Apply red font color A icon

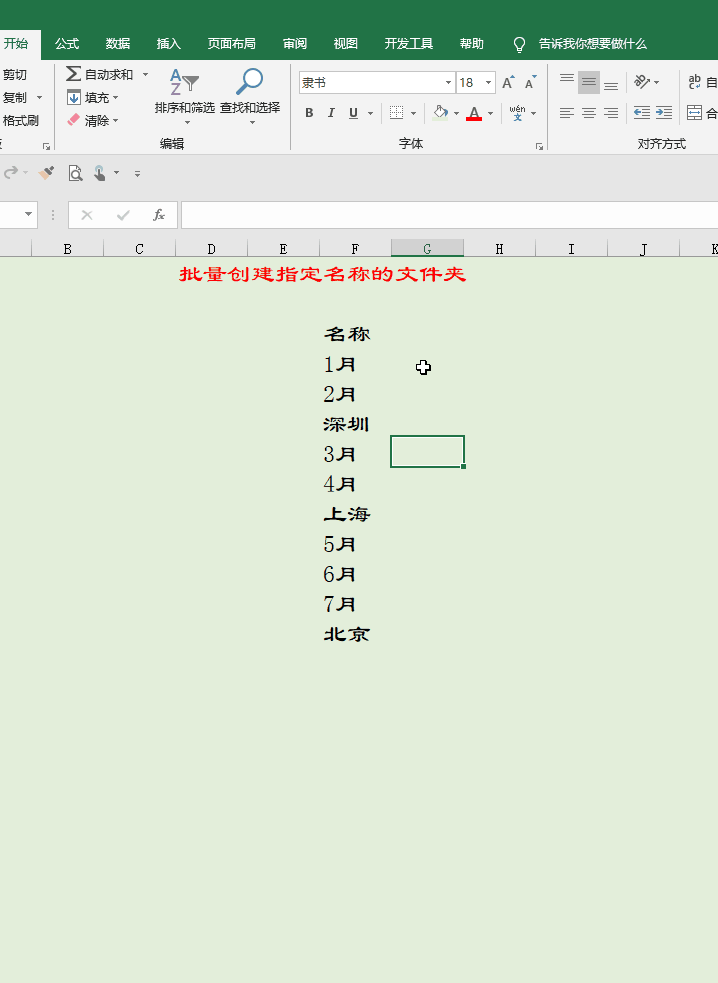(474, 113)
